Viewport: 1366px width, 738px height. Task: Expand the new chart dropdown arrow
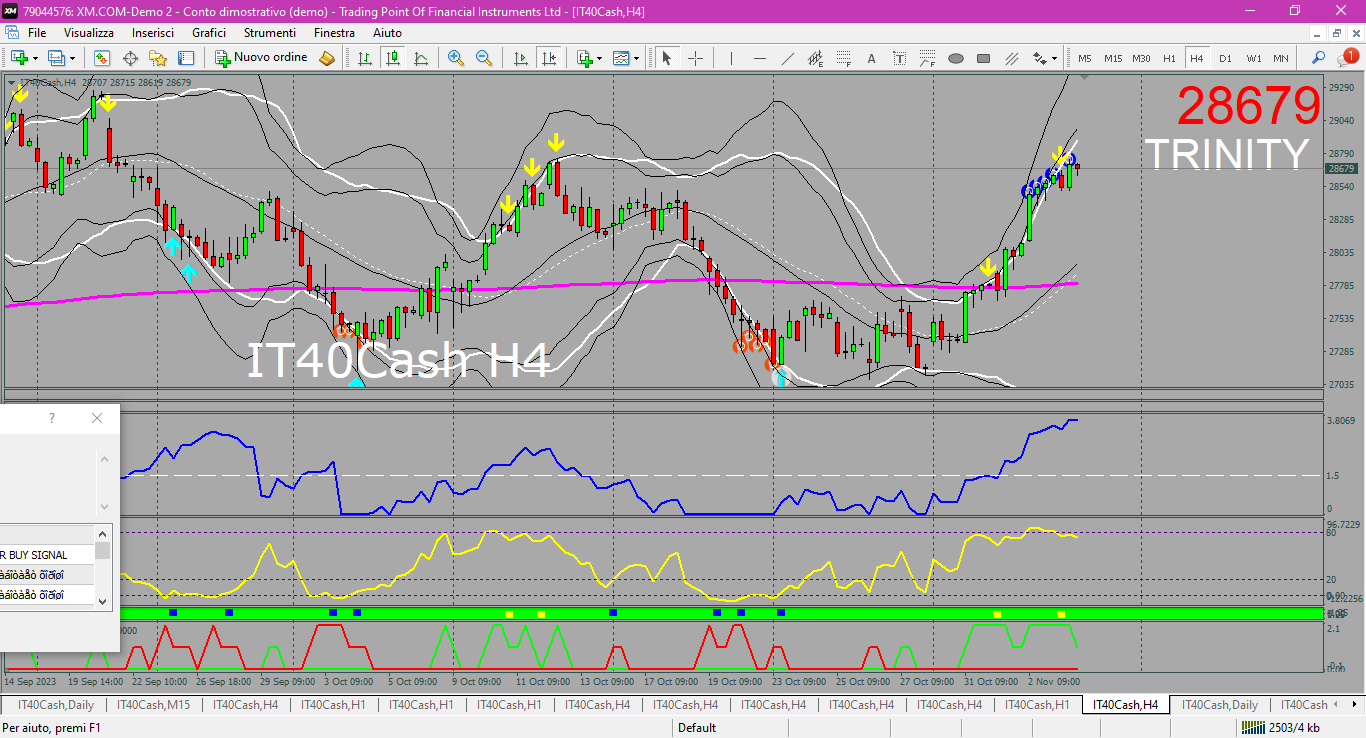pyautogui.click(x=36, y=58)
